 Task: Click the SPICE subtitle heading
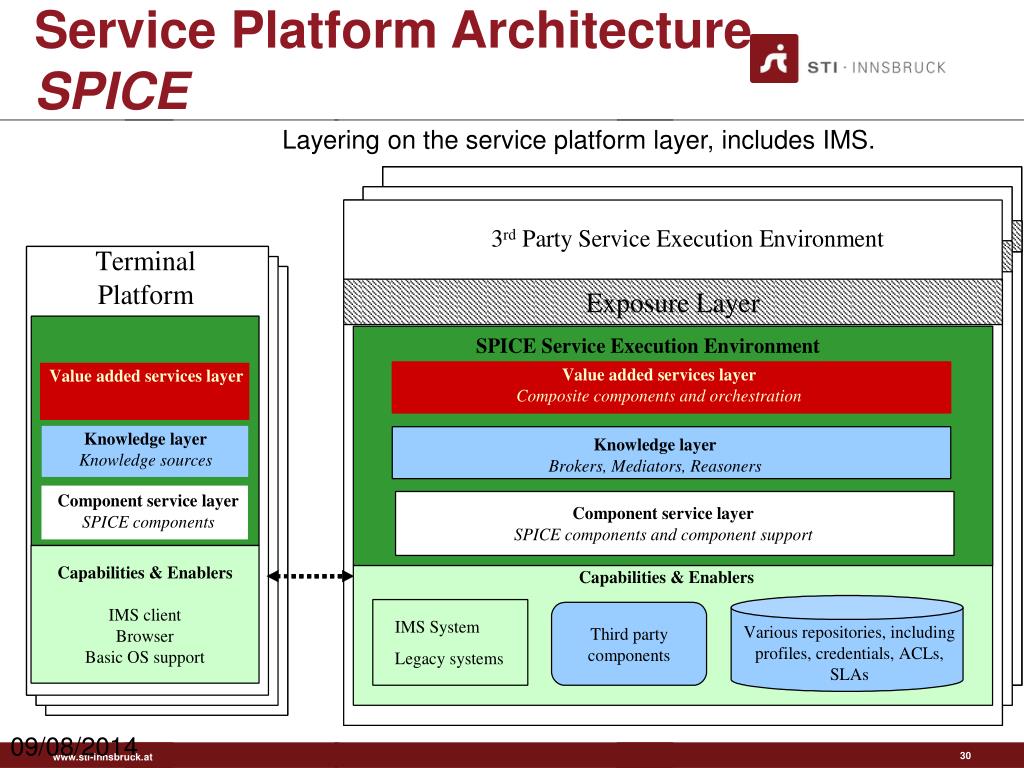(114, 90)
